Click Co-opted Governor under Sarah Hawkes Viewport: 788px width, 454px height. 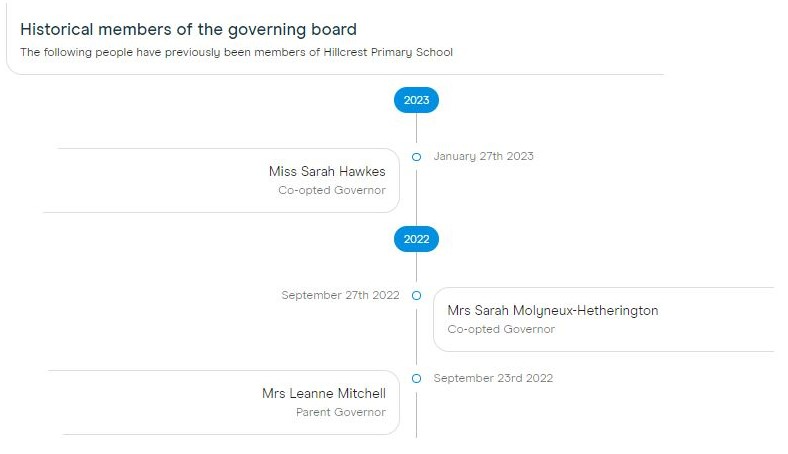(x=332, y=190)
